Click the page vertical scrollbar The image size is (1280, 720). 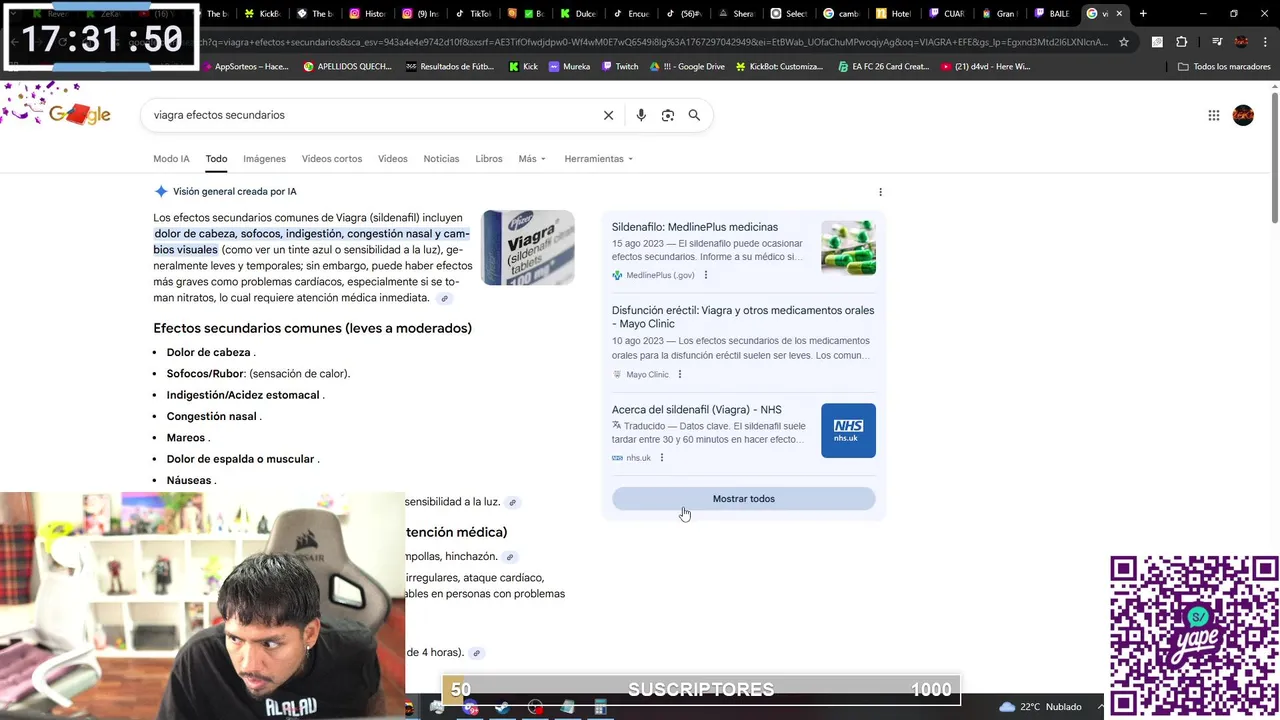(1274, 160)
